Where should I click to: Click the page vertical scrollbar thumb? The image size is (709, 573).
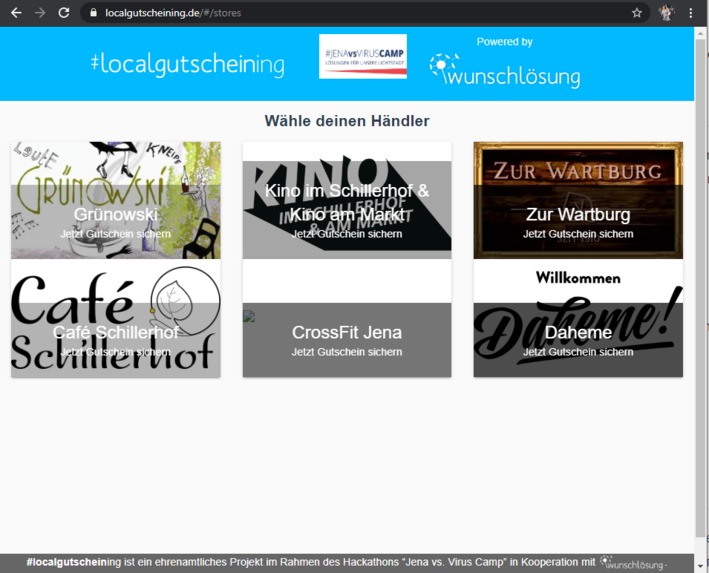701,288
